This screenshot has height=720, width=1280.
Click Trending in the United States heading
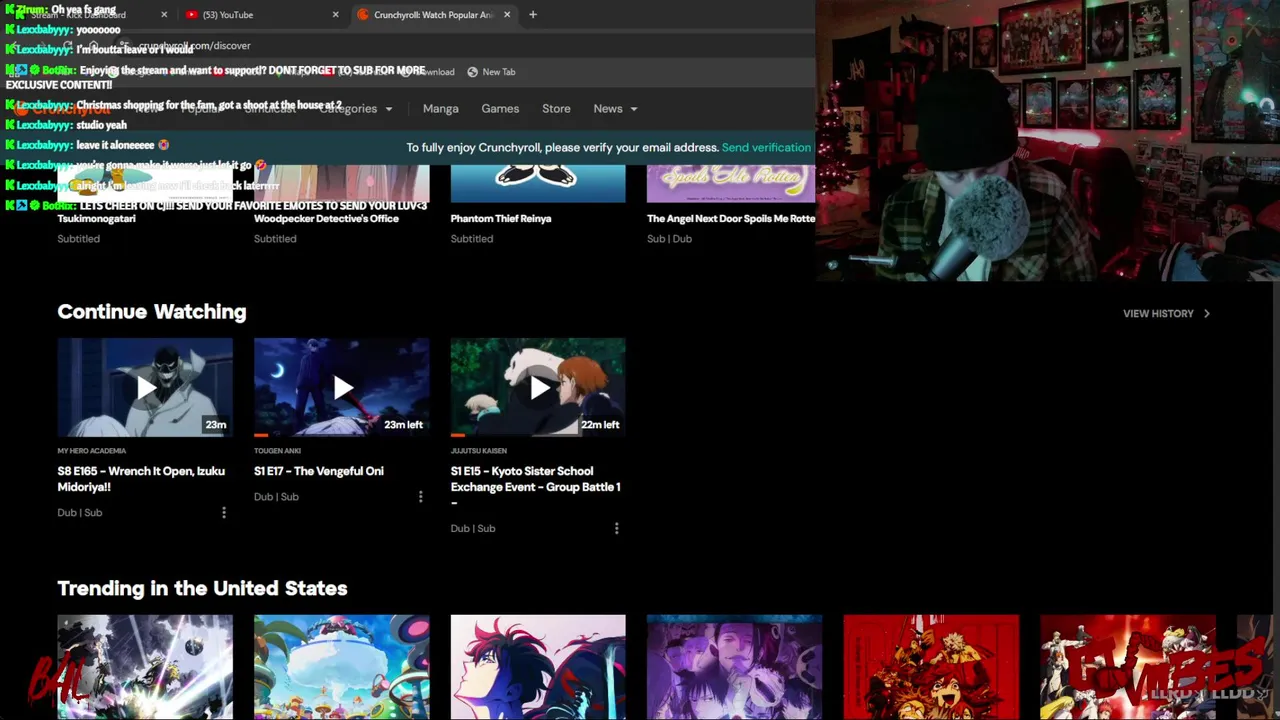tap(202, 589)
